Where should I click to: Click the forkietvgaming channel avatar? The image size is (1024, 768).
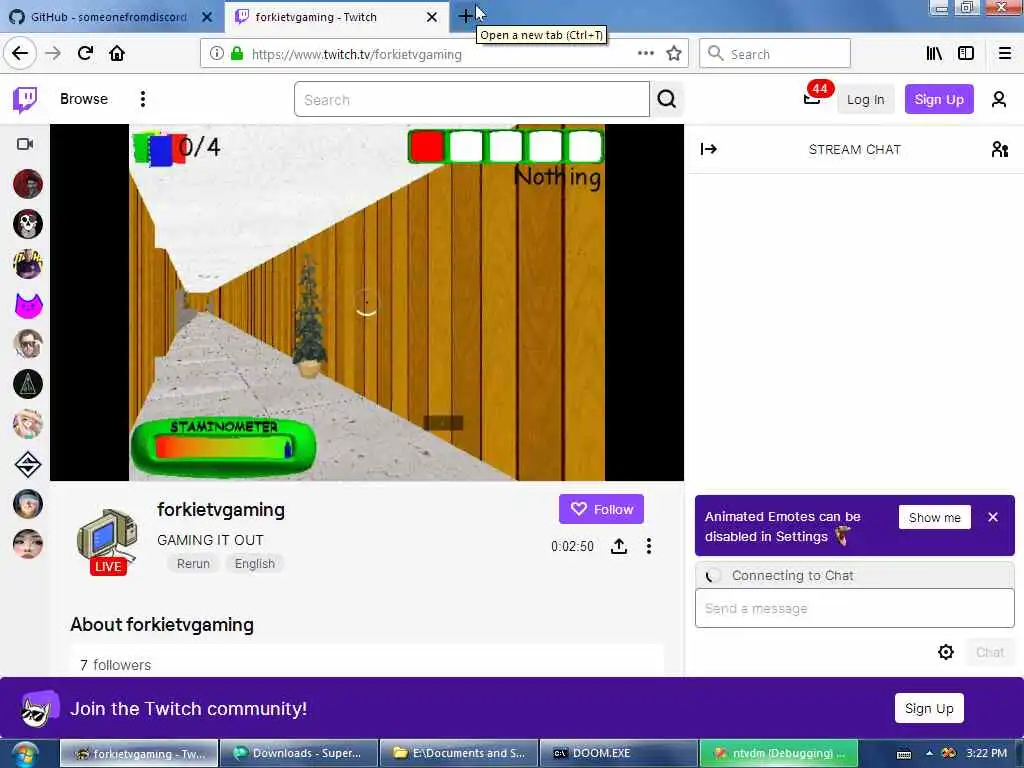(x=107, y=537)
